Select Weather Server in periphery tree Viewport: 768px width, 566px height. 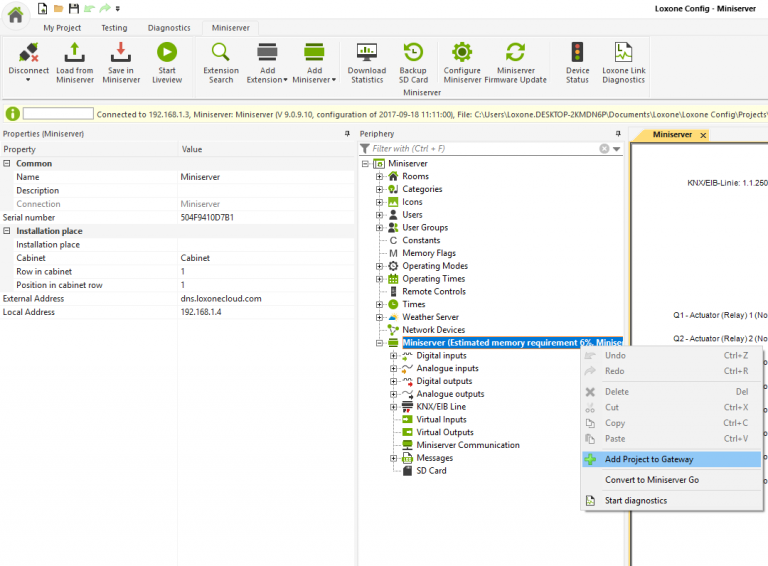(x=430, y=317)
